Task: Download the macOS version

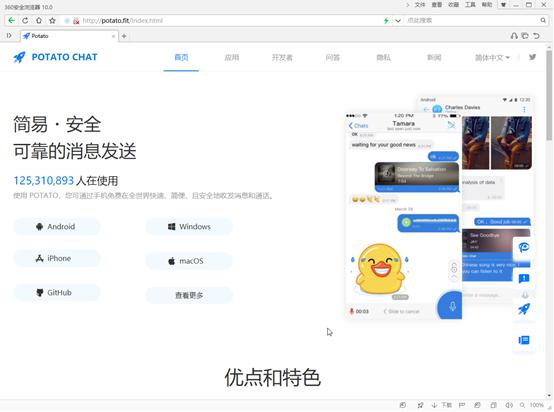Action: pyautogui.click(x=189, y=261)
